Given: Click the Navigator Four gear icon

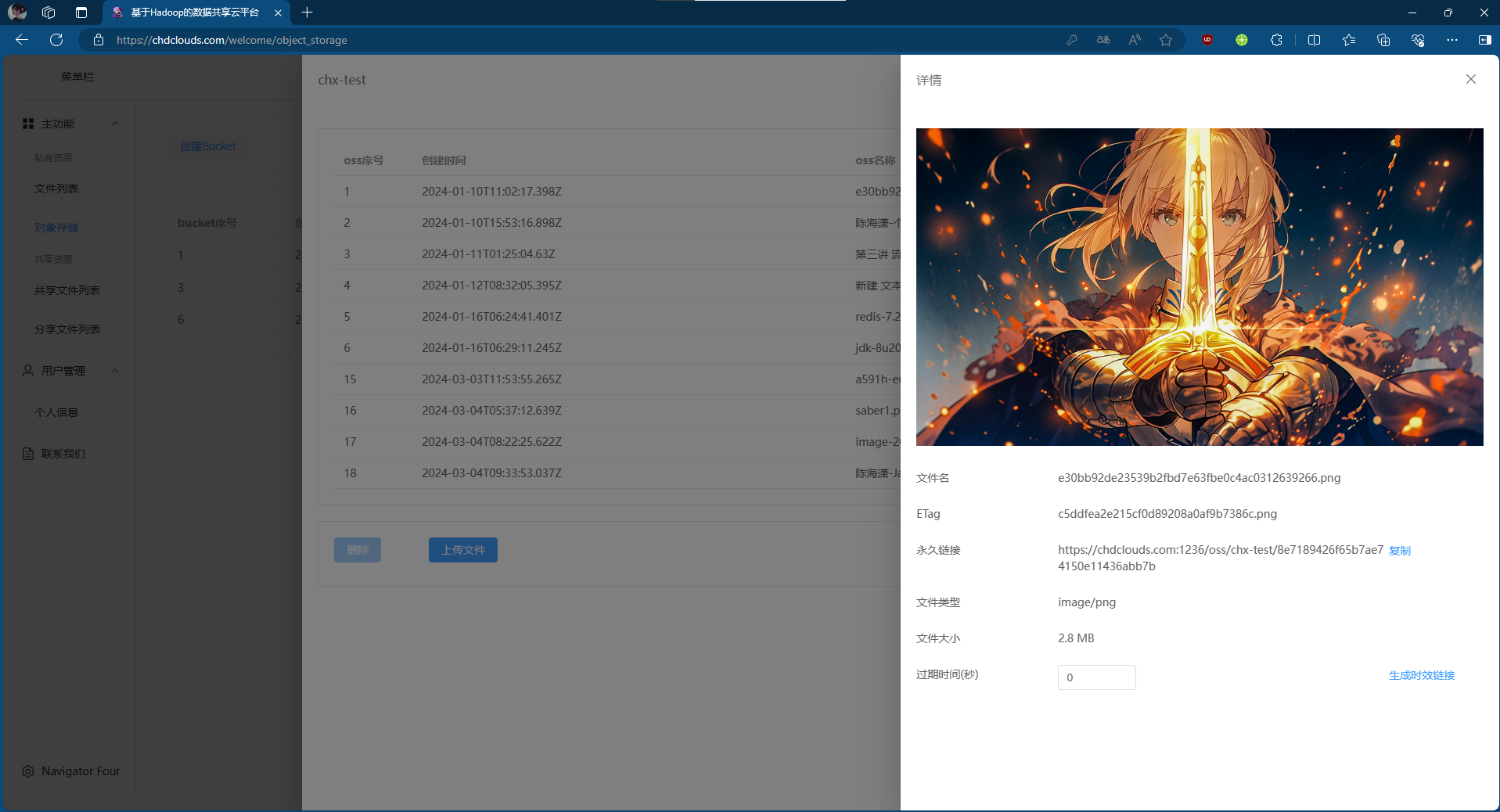Looking at the screenshot, I should 28,771.
